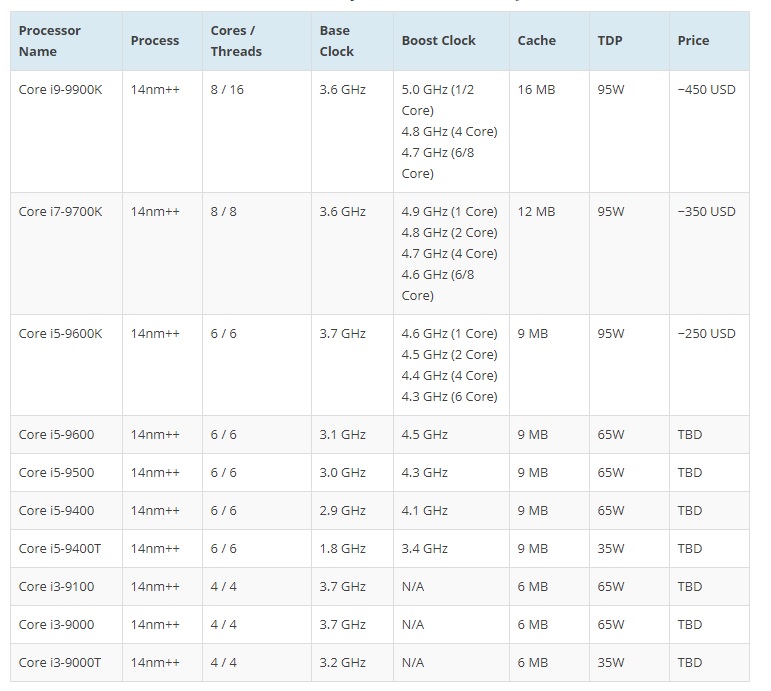Click the i9-9900K 3.6 GHz base clock
Screen dimensions: 771x691
352,131
